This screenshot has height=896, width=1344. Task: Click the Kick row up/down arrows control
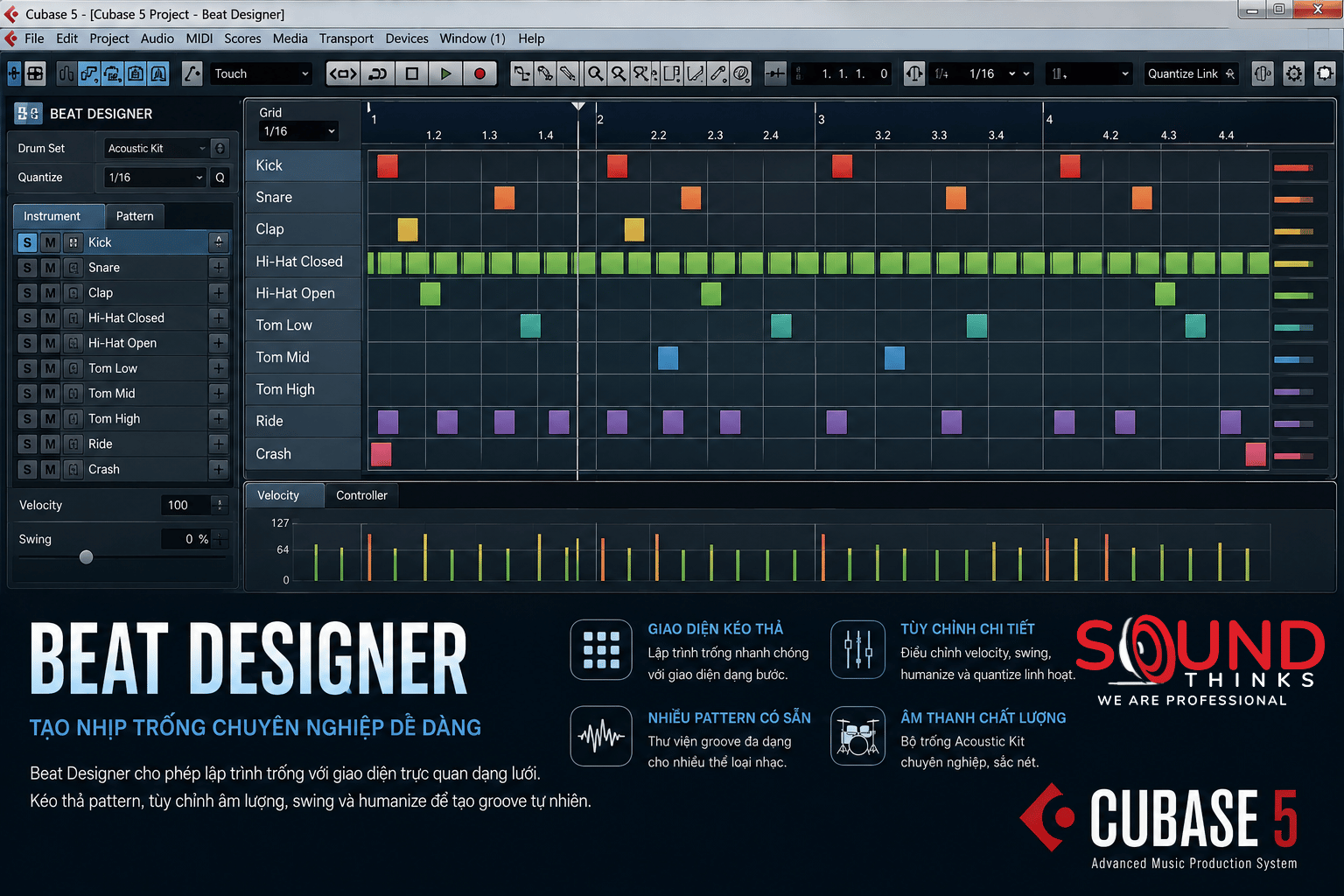click(x=219, y=242)
